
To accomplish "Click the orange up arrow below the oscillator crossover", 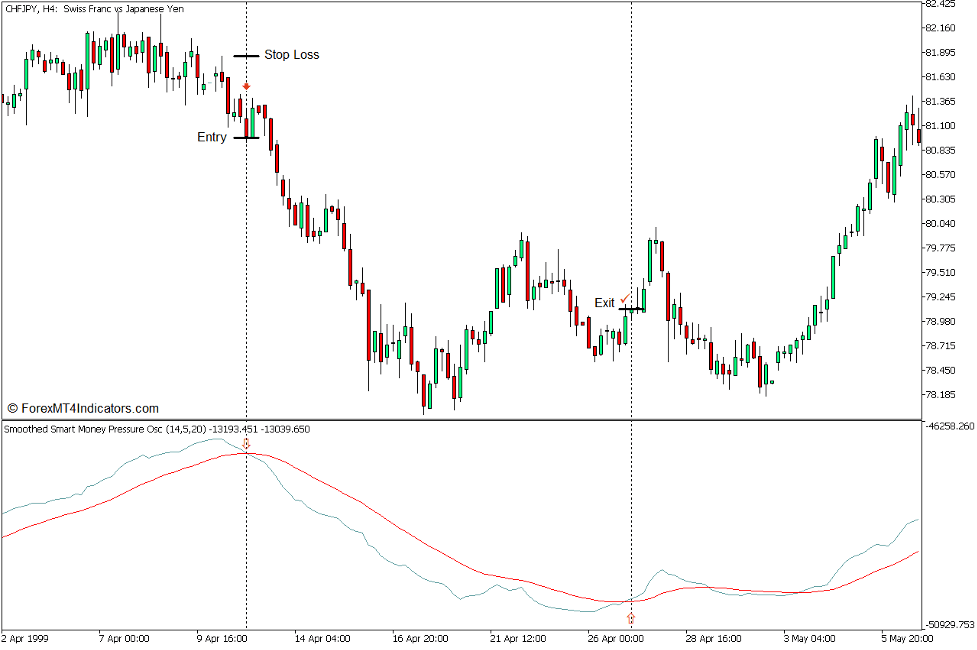I will [x=631, y=619].
